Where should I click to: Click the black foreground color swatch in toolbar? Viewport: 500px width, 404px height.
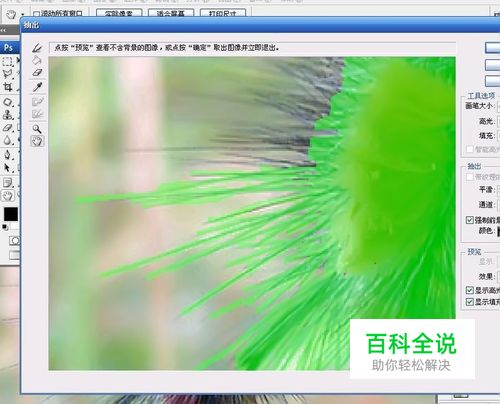tap(10, 214)
